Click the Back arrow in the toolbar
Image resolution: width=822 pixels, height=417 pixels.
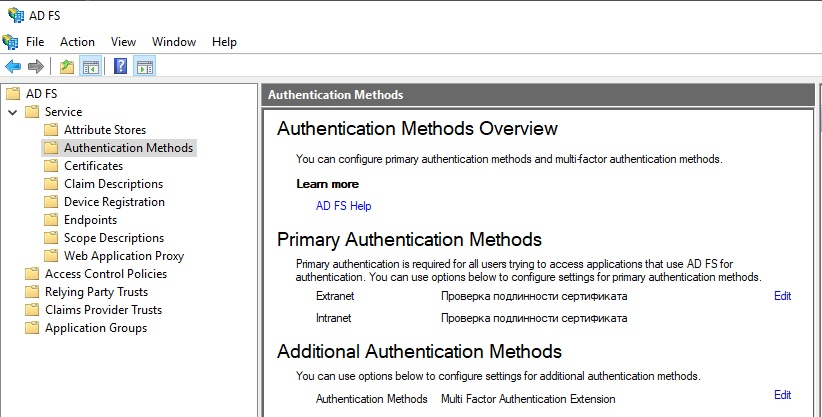(x=13, y=67)
